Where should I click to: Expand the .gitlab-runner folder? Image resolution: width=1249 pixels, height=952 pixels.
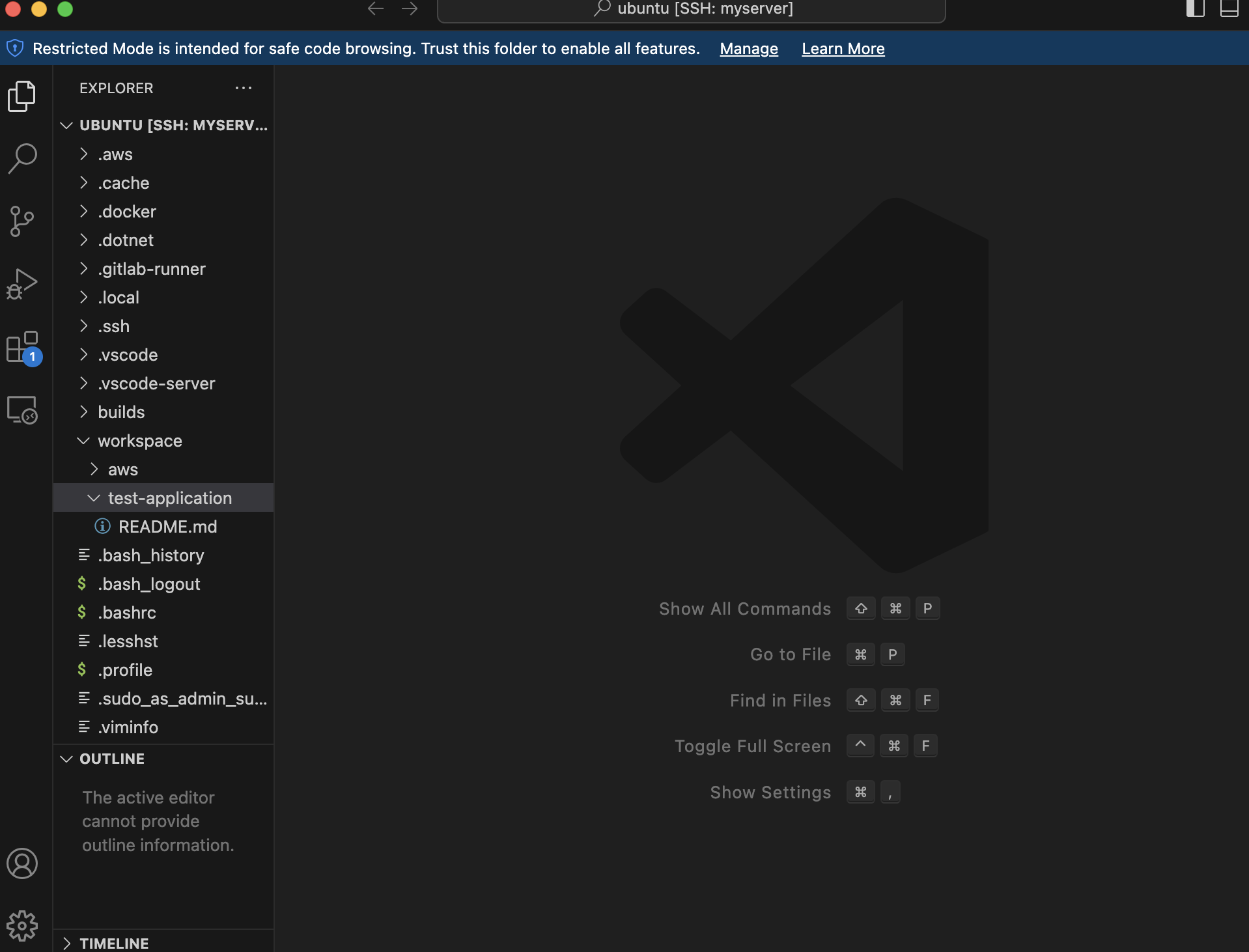[83, 268]
